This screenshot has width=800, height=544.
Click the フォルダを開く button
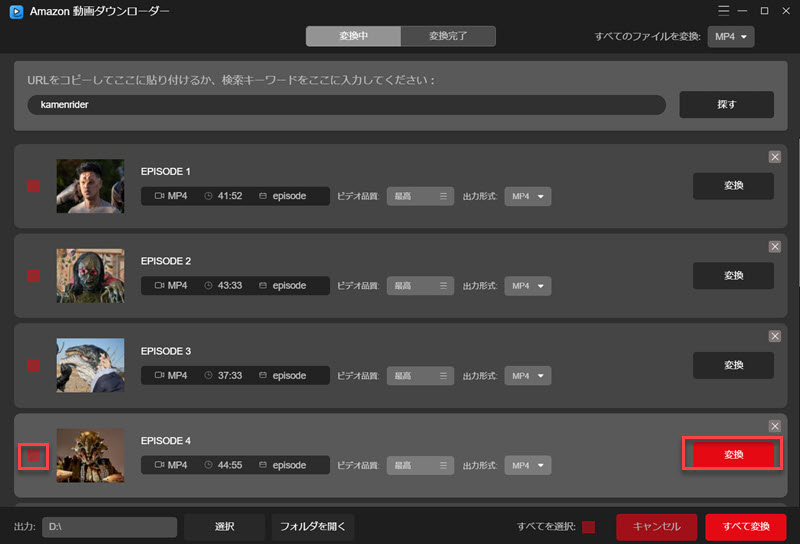pos(313,527)
